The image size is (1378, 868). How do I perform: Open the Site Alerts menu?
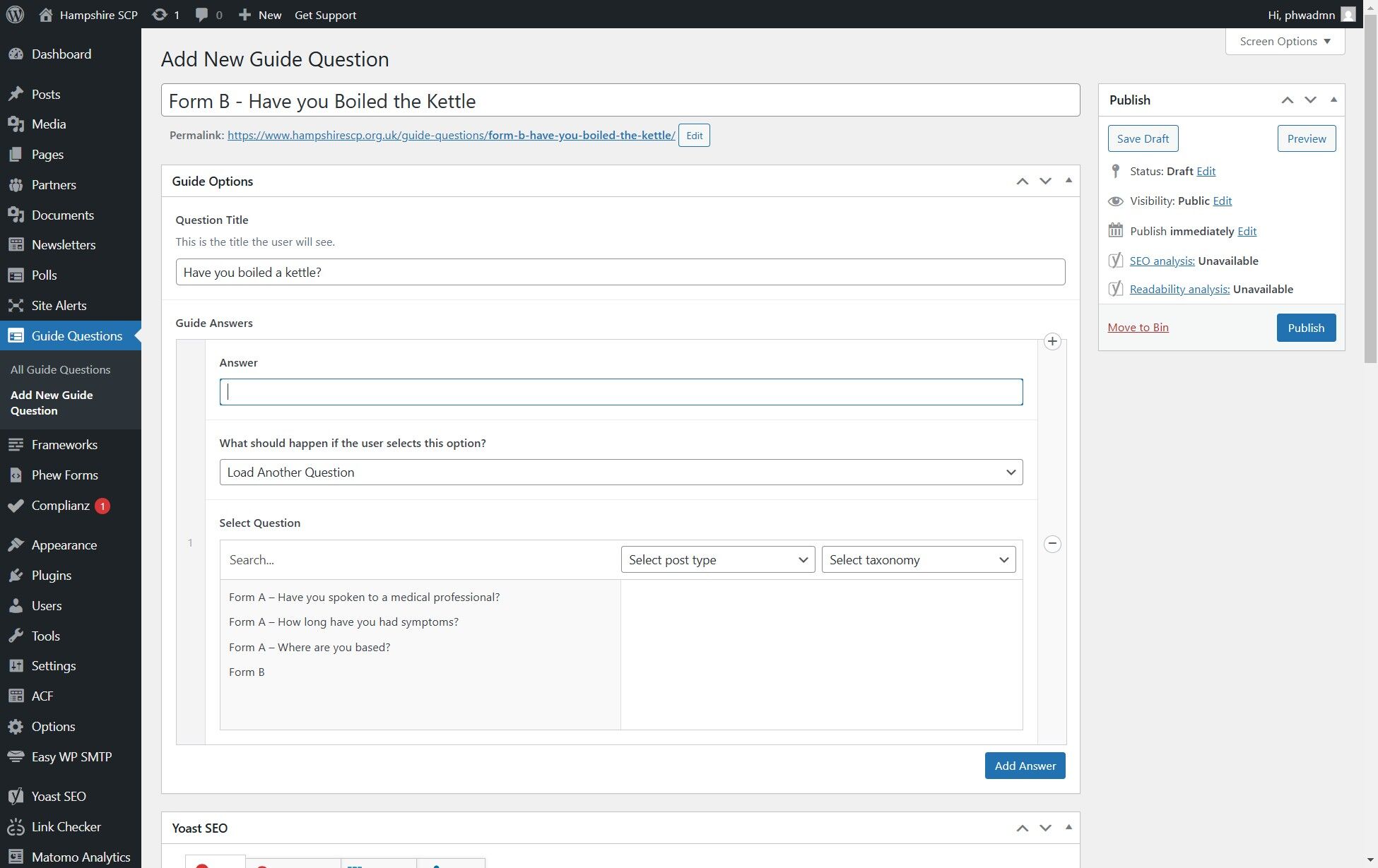[59, 306]
